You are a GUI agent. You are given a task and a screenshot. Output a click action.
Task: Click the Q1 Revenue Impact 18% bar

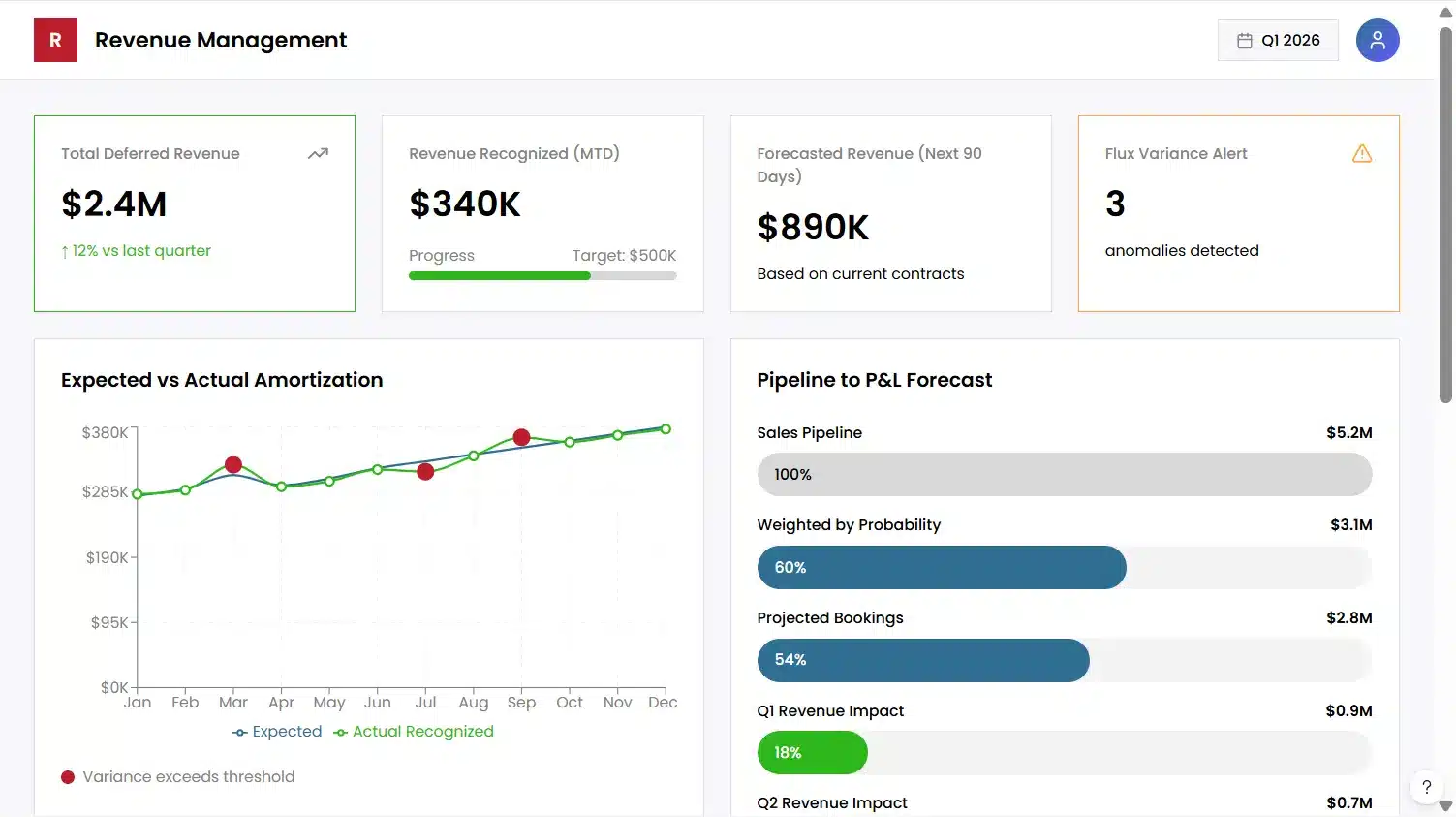(x=812, y=753)
